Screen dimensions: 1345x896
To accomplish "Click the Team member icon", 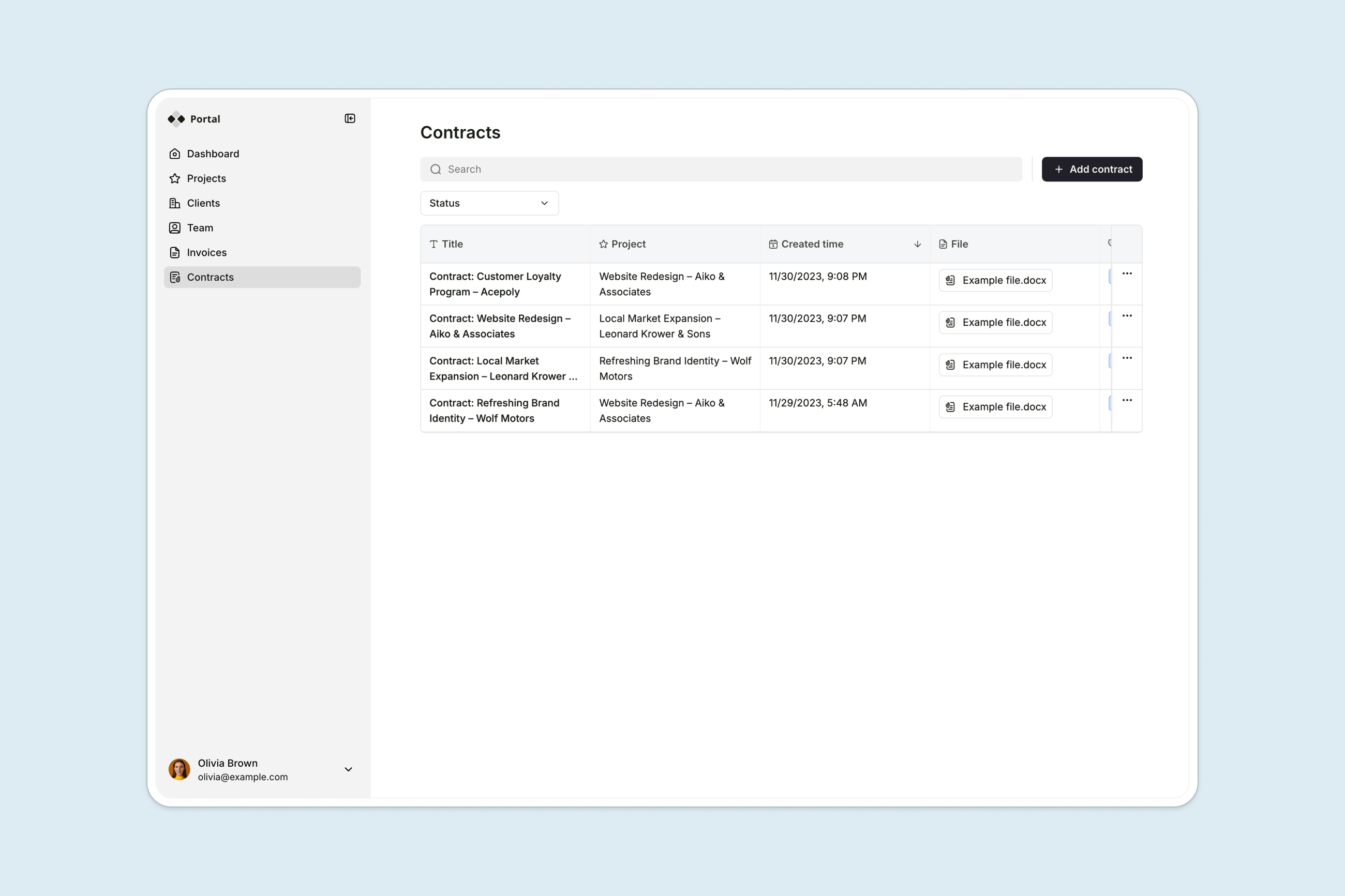I will pyautogui.click(x=175, y=227).
